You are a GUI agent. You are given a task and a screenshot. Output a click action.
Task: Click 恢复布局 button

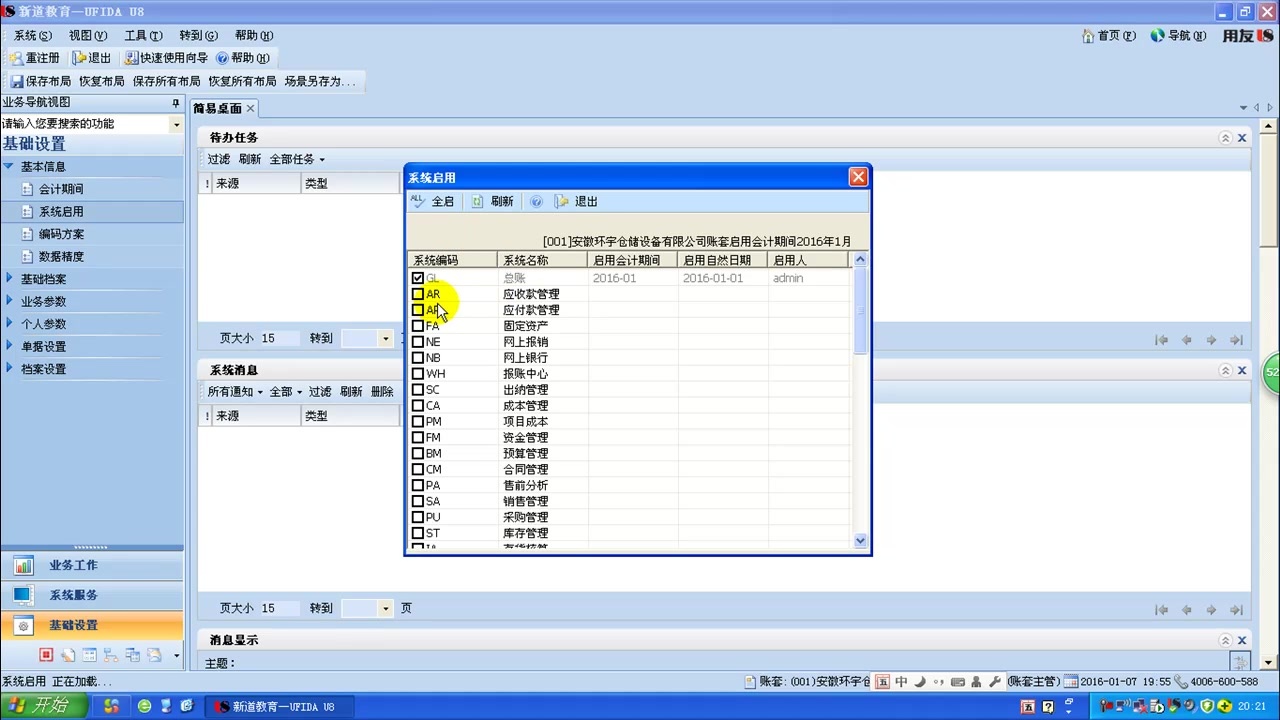point(102,81)
